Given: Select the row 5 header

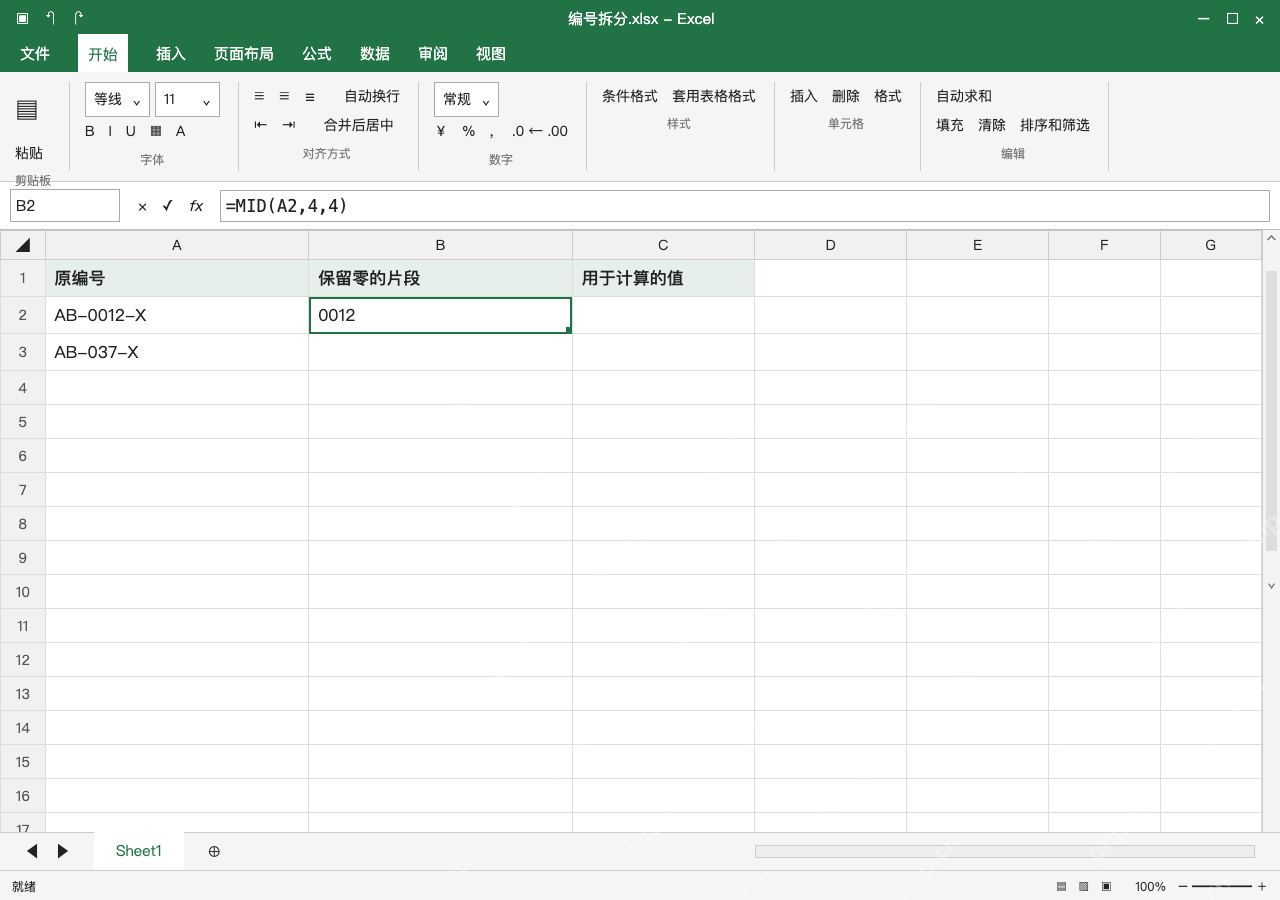Looking at the screenshot, I should [23, 422].
